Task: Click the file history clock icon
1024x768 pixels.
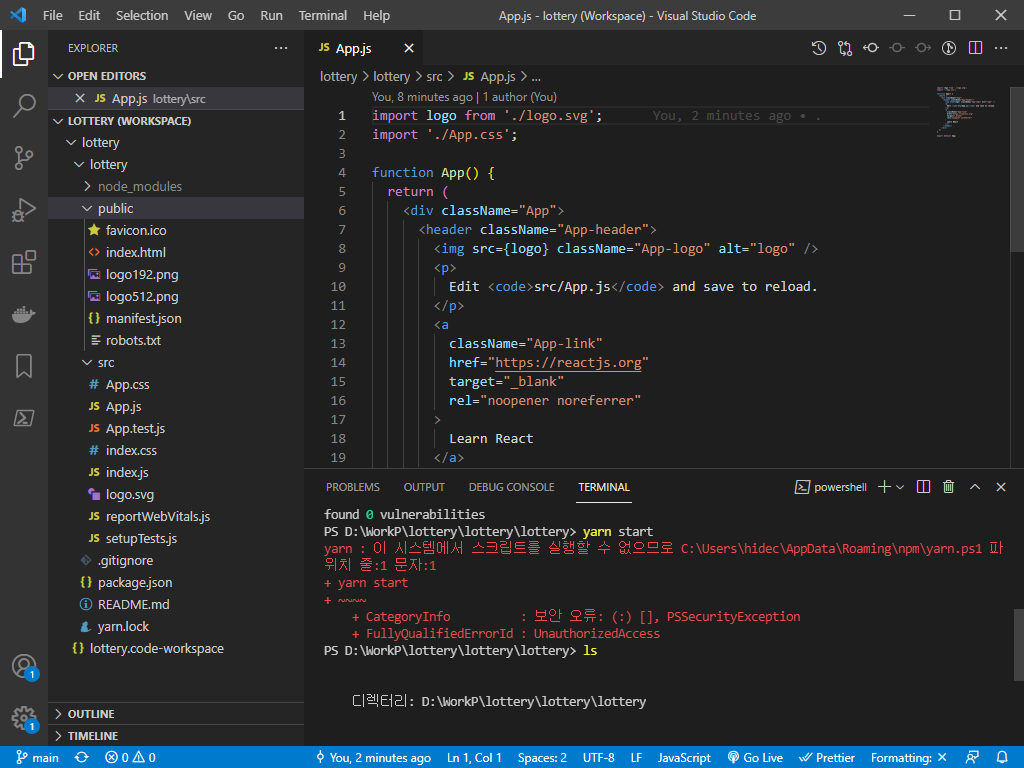Action: (819, 48)
